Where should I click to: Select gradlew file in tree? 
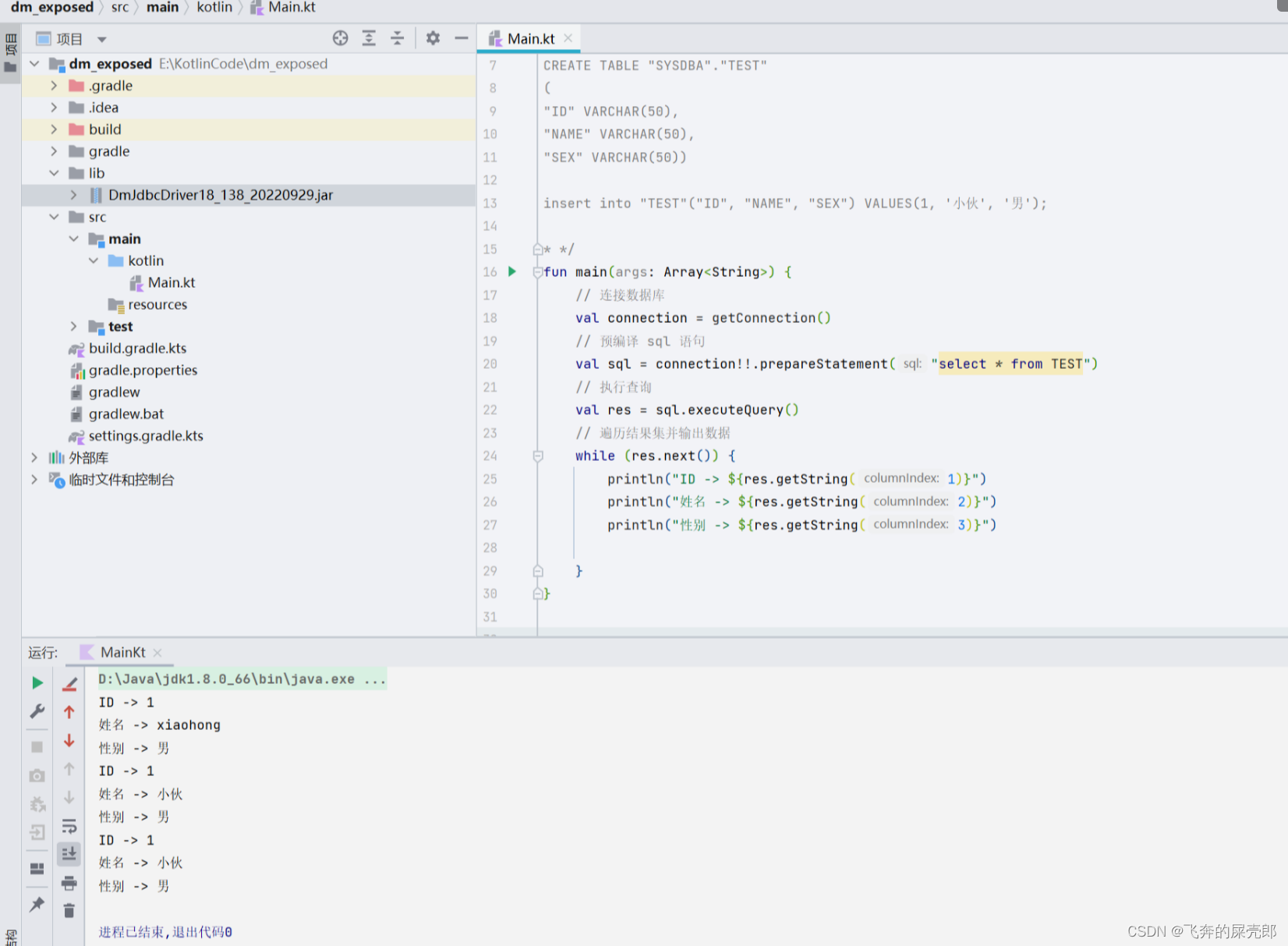pos(114,392)
